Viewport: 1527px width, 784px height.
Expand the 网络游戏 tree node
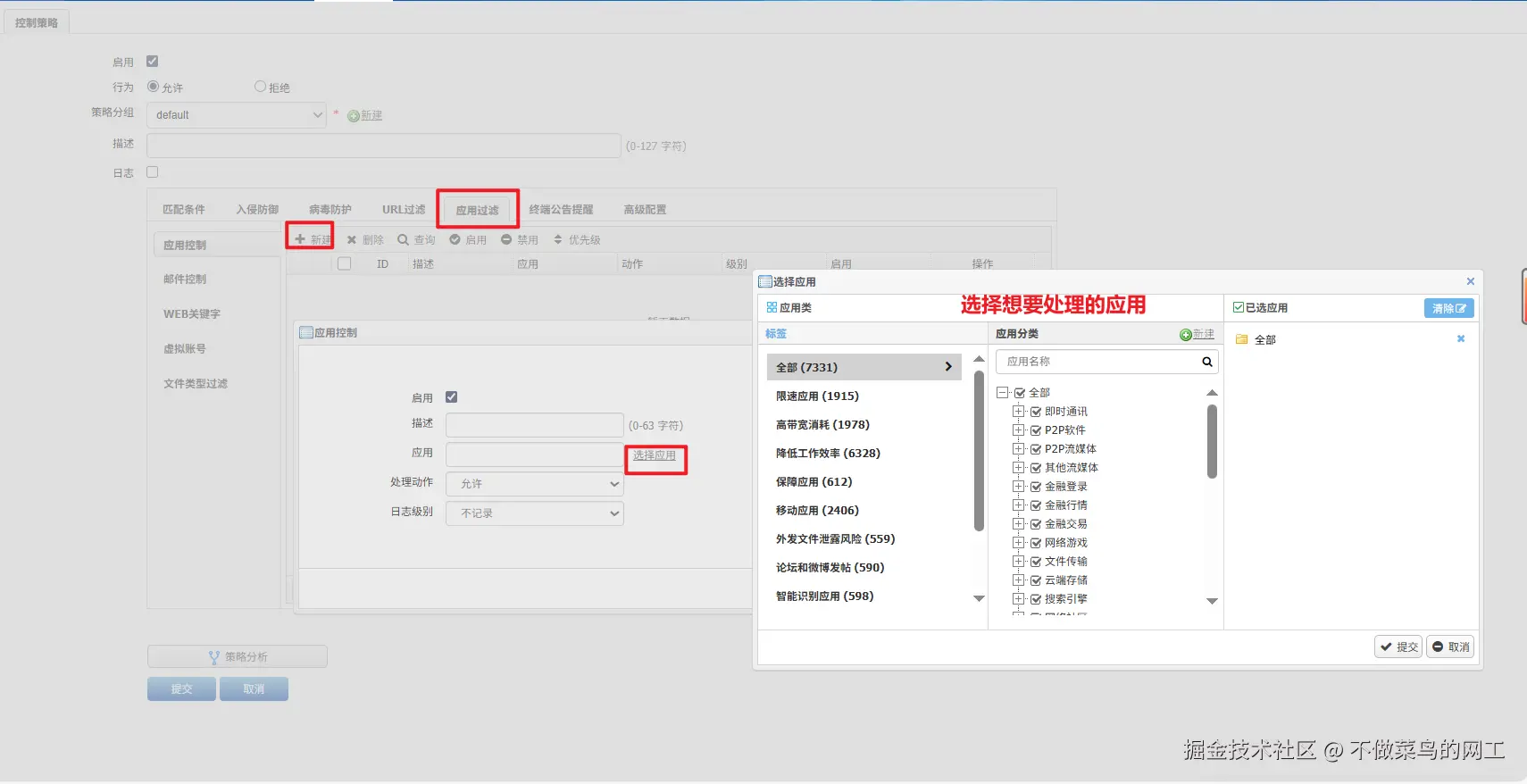coord(1018,542)
